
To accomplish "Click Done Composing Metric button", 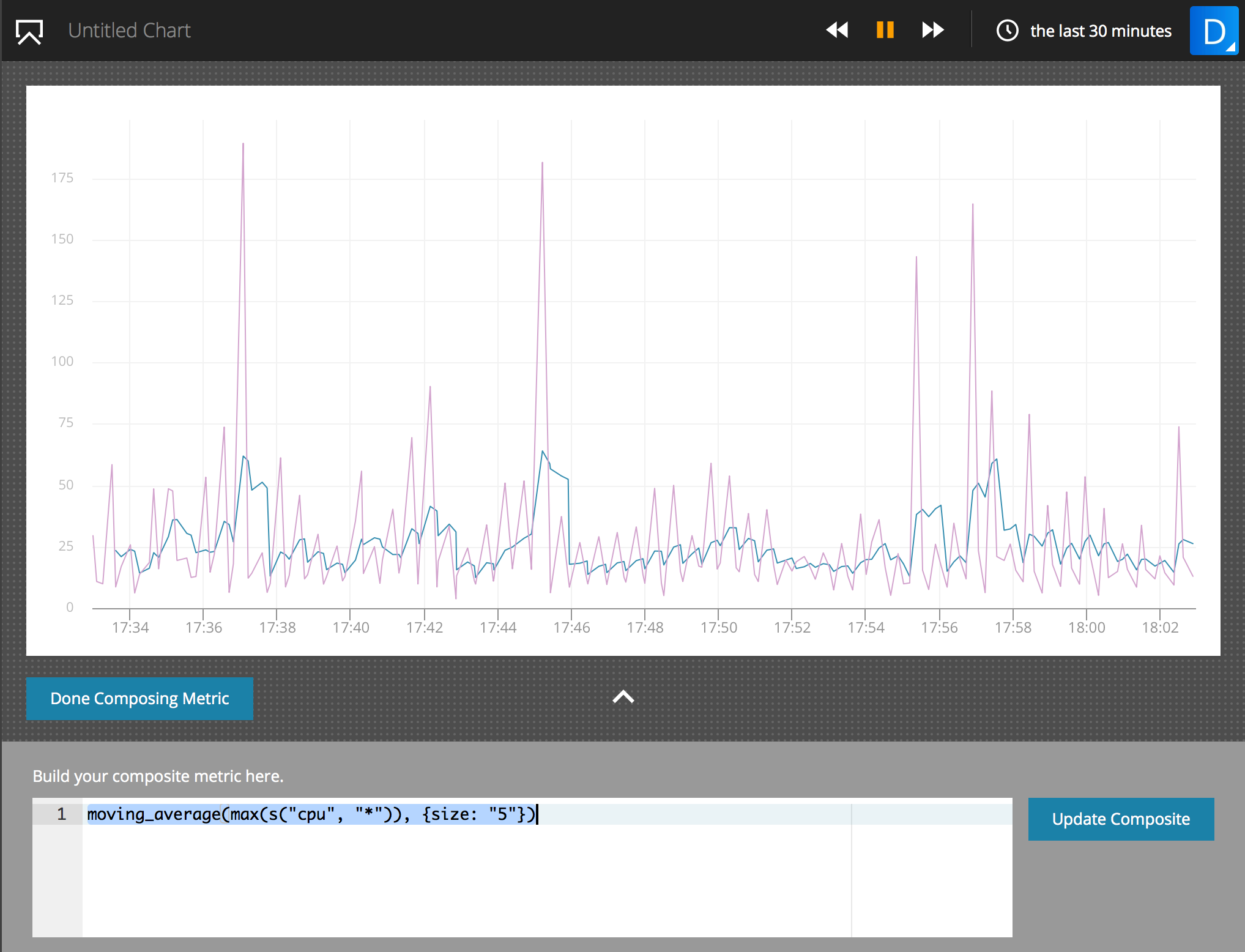I will pos(139,699).
